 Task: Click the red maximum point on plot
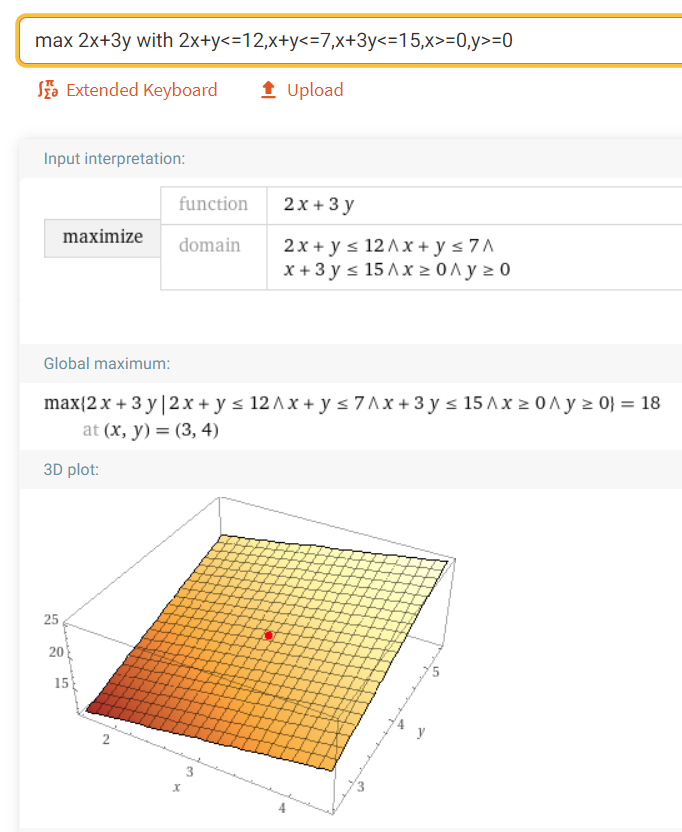[x=269, y=635]
